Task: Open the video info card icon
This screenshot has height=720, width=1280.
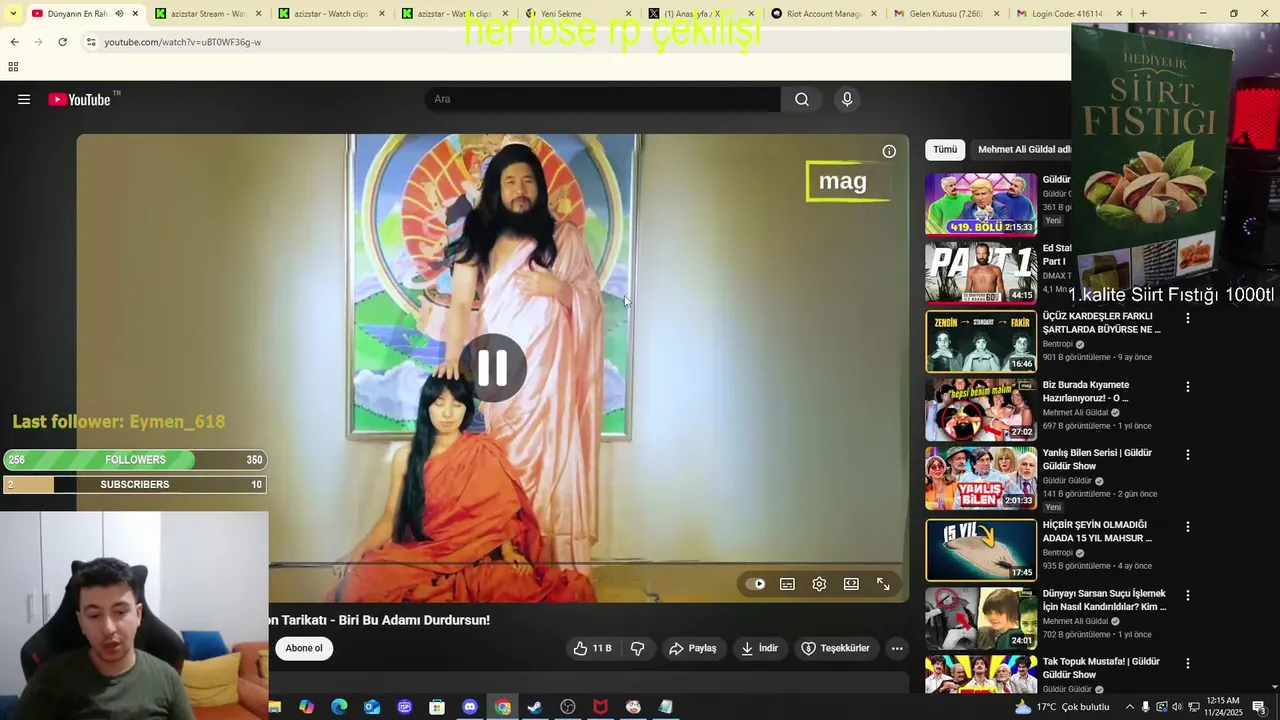Action: [889, 151]
